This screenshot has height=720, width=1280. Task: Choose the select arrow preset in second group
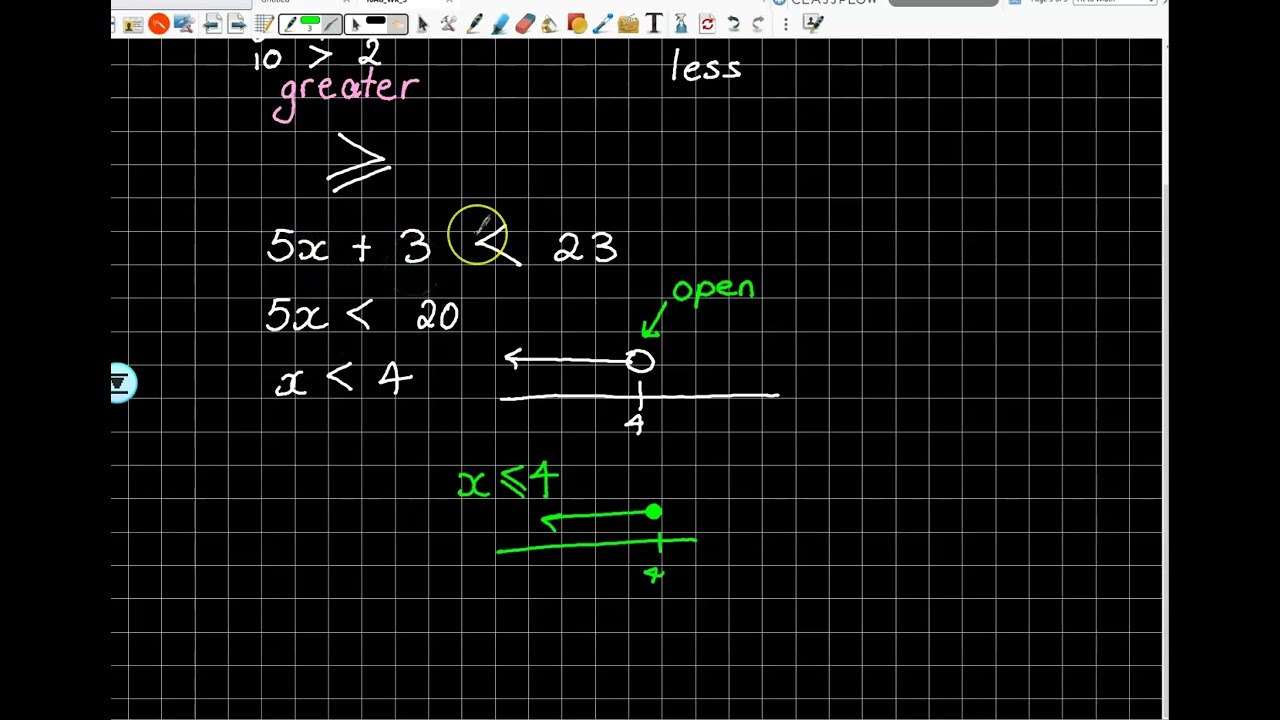tap(355, 24)
